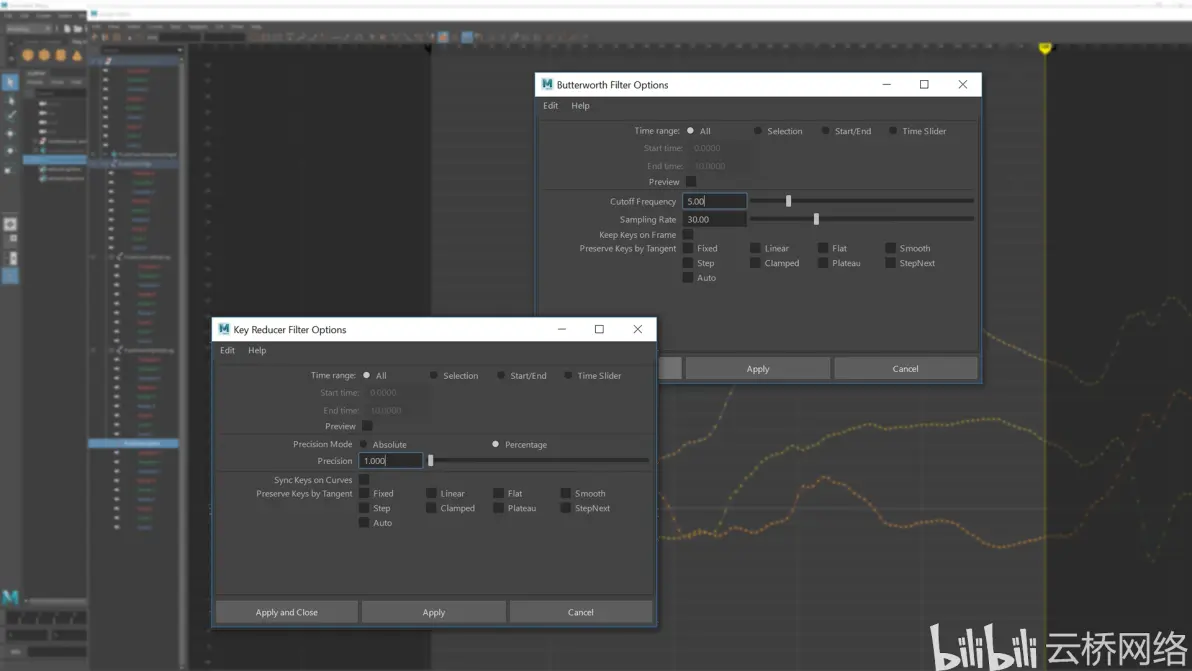Check Smooth tangent in Key Reducer Filter Options
Viewport: 1192px width, 671px height.
[x=566, y=493]
